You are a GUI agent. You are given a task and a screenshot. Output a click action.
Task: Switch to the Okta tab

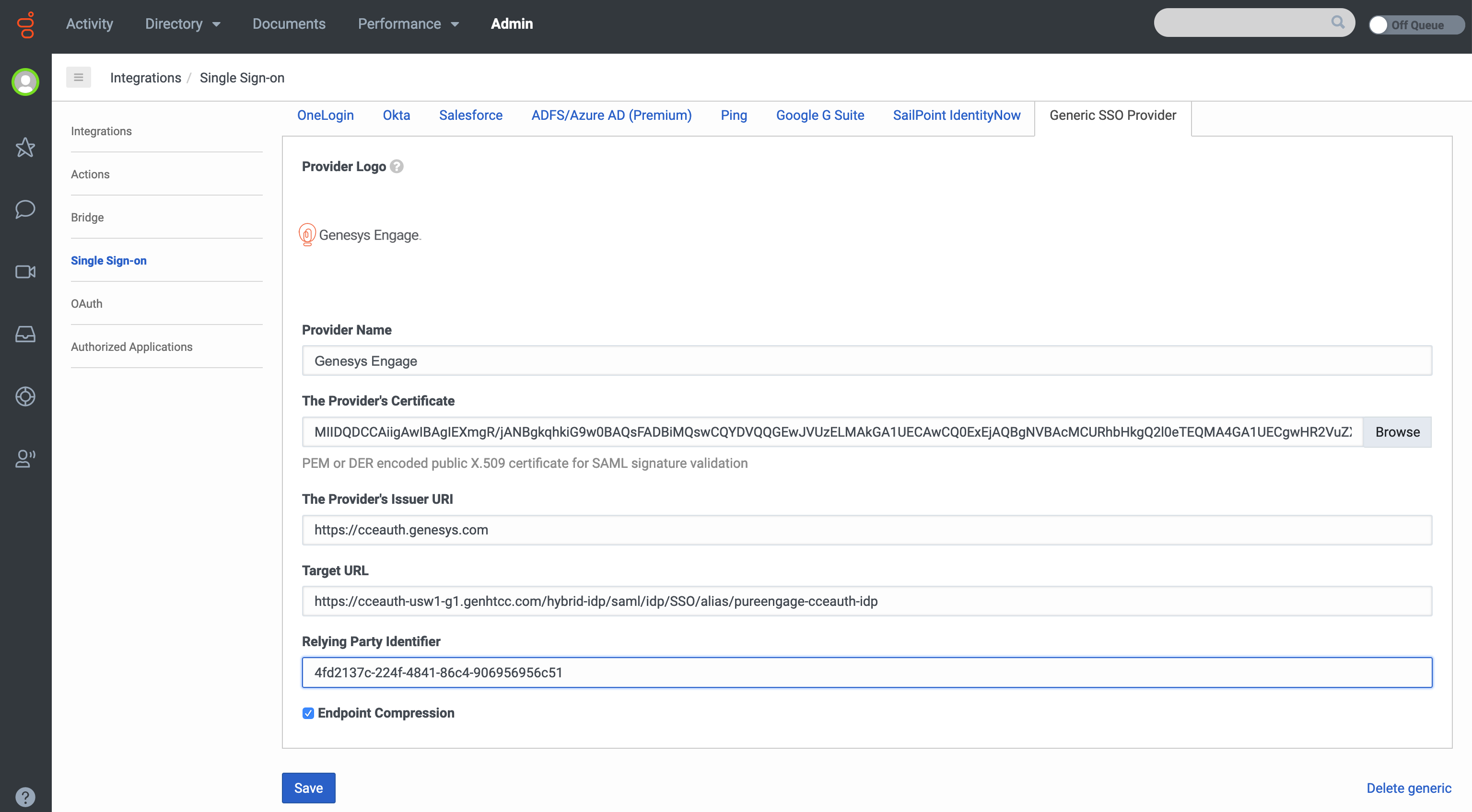397,116
